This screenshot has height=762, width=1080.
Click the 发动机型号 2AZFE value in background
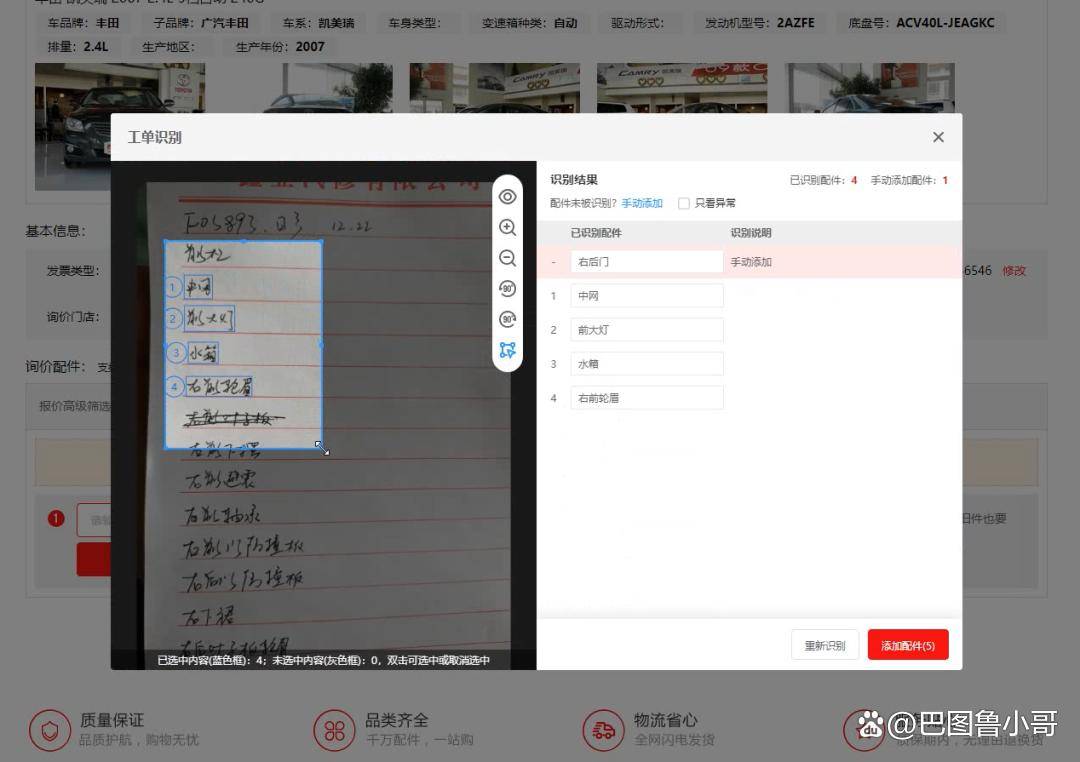coord(796,23)
